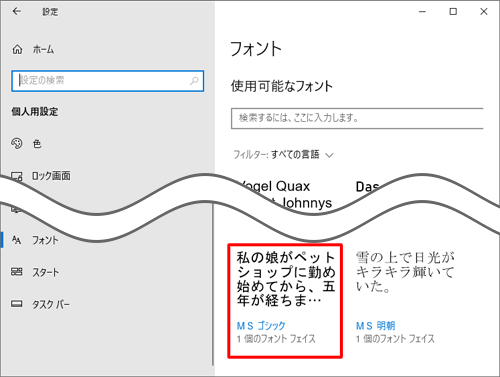
Task: Open the ロック画面 icon
Action: [x=17, y=176]
